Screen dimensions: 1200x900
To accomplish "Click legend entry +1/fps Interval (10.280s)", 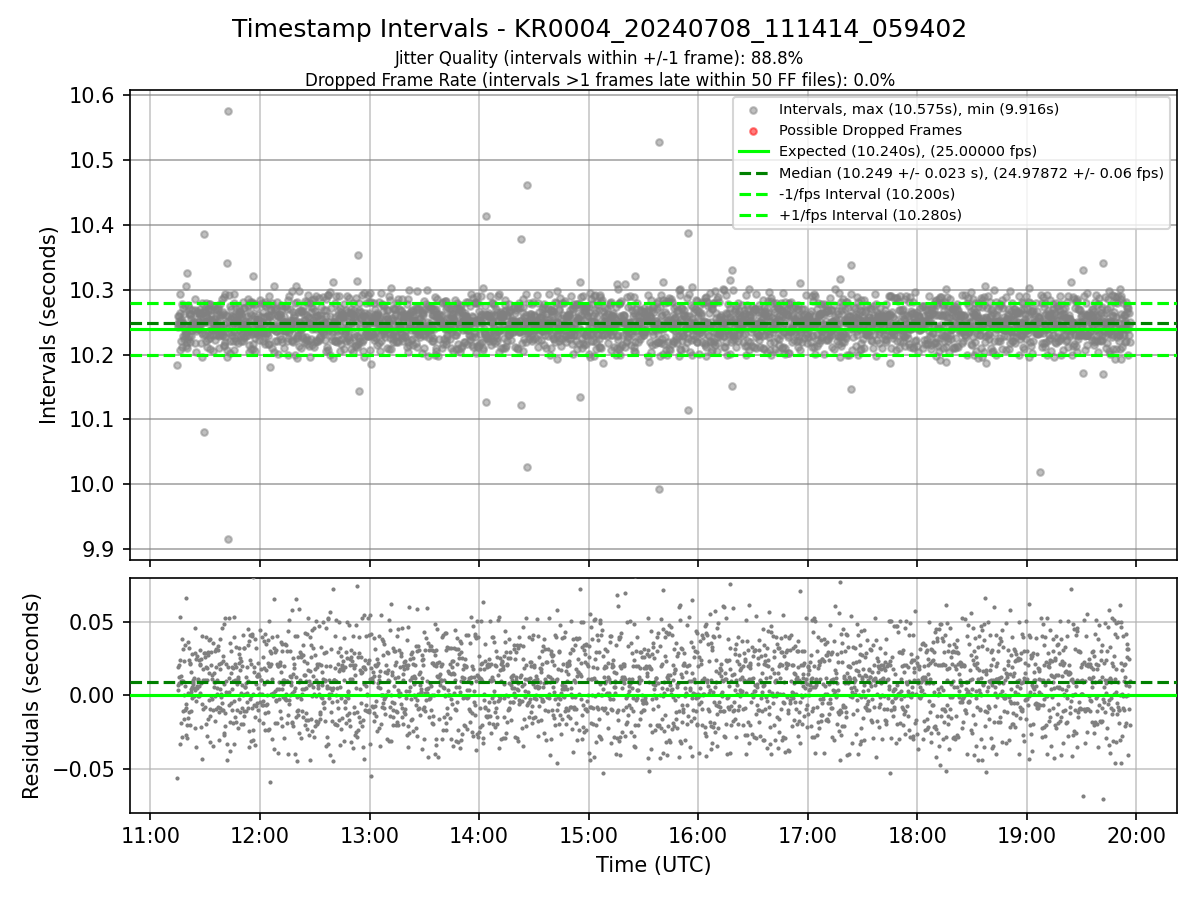I will 870,215.
